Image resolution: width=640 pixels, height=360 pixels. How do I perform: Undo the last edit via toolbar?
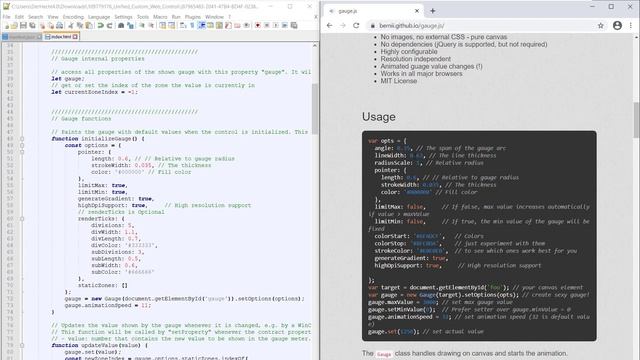(x=100, y=25)
